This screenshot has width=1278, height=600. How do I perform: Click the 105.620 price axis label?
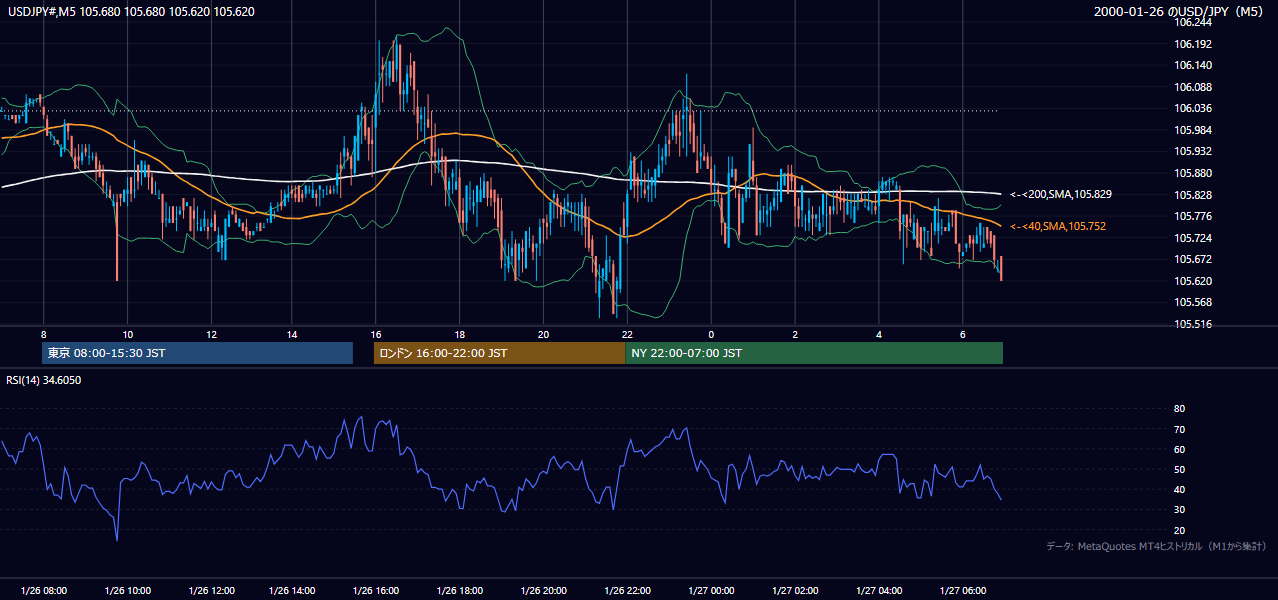click(1194, 281)
